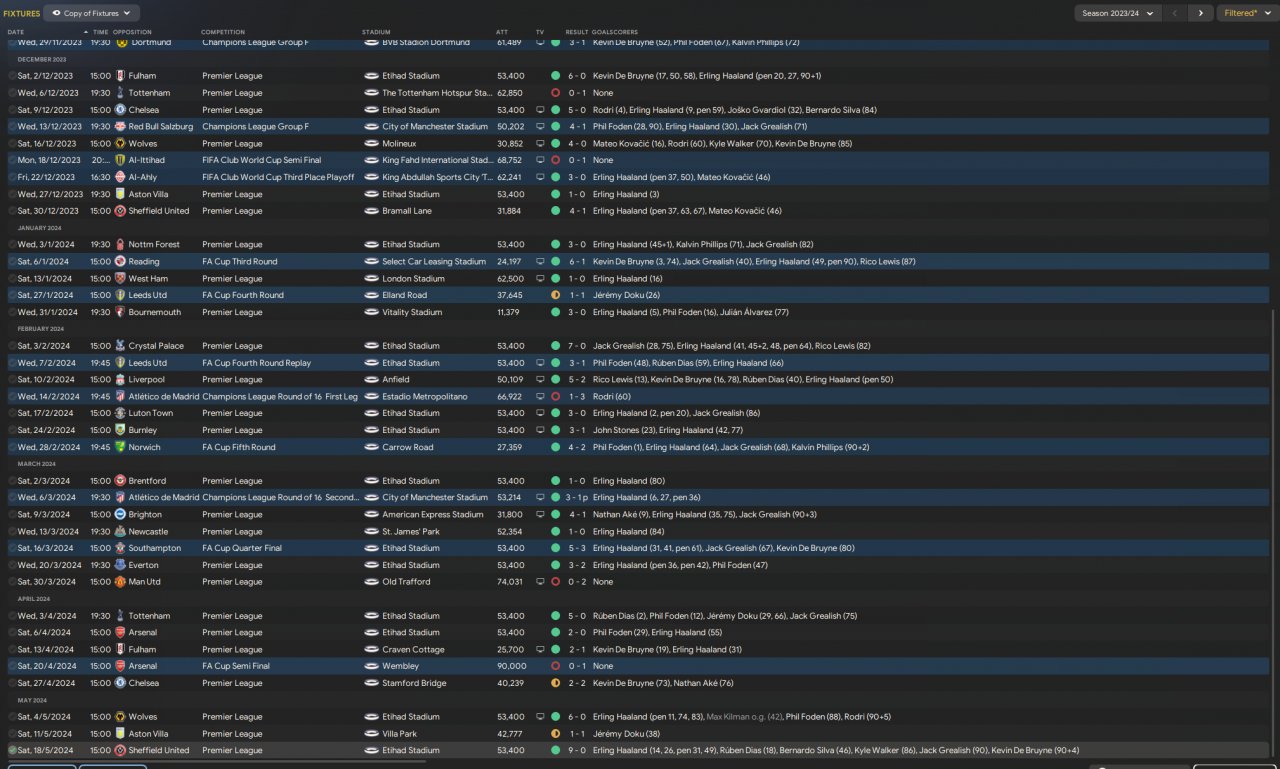Click the Reading club badge
1280x769 pixels.
click(121, 261)
